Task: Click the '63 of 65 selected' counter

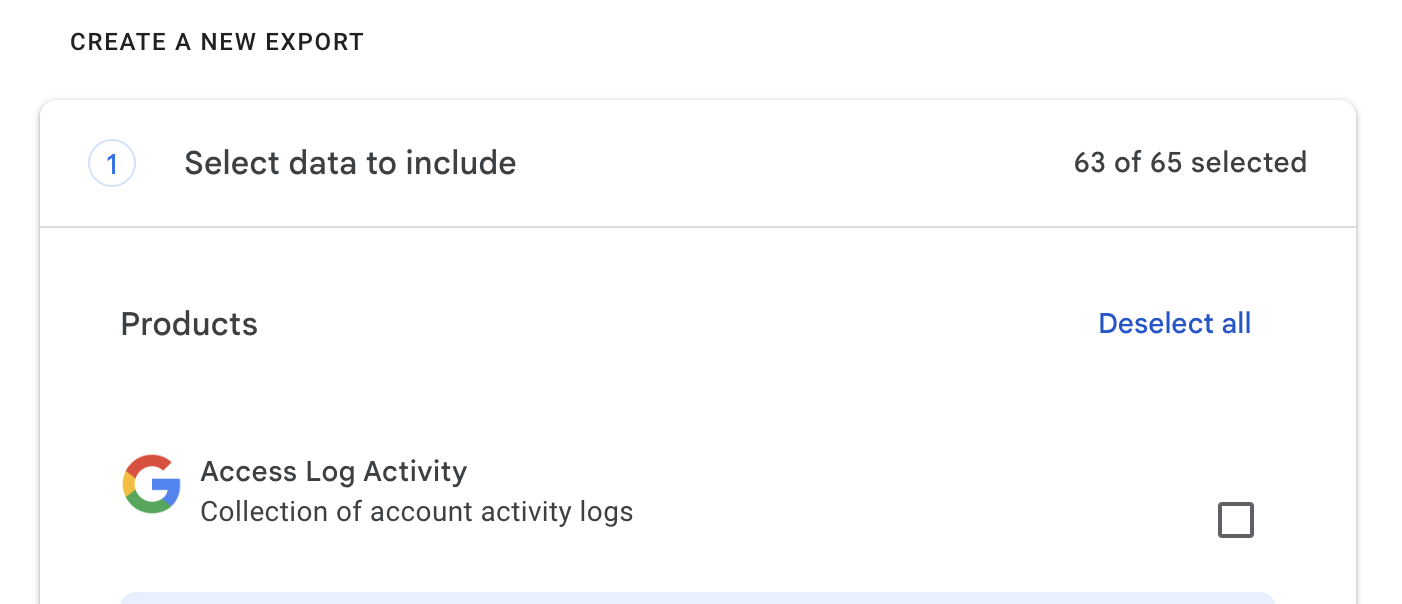Action: coord(1190,162)
